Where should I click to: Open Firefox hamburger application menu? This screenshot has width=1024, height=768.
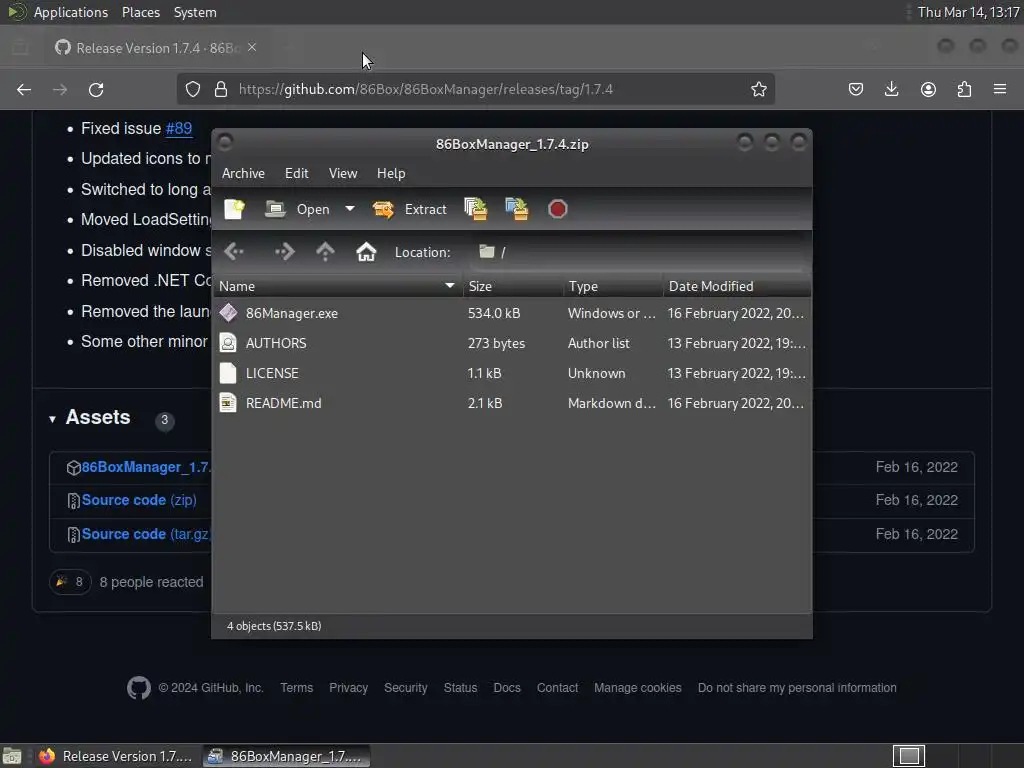(x=1000, y=89)
